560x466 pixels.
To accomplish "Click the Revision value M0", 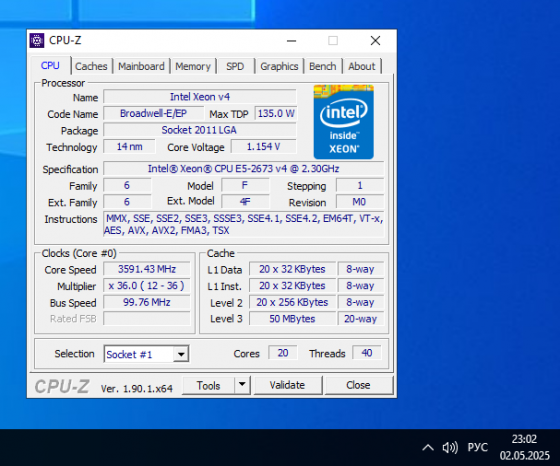I will pyautogui.click(x=360, y=202).
